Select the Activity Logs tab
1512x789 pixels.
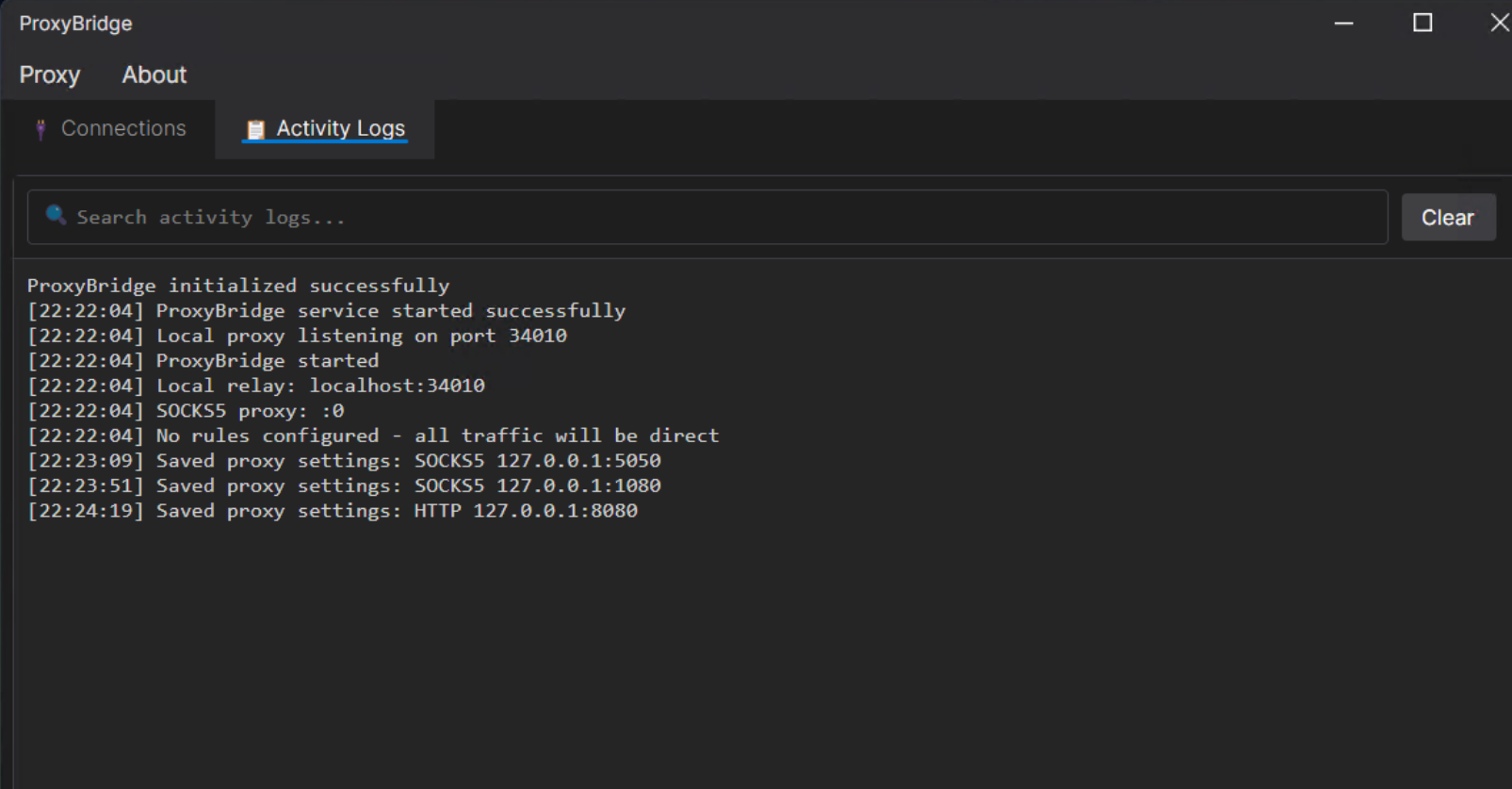tap(325, 129)
